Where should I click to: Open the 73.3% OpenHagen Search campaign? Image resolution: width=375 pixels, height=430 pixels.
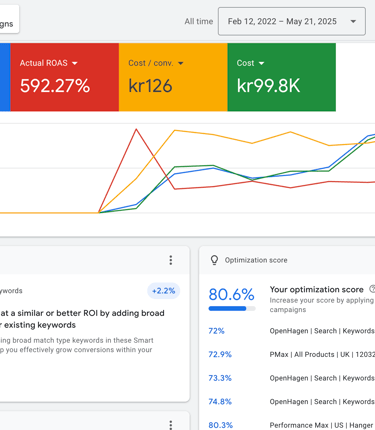pyautogui.click(x=322, y=378)
